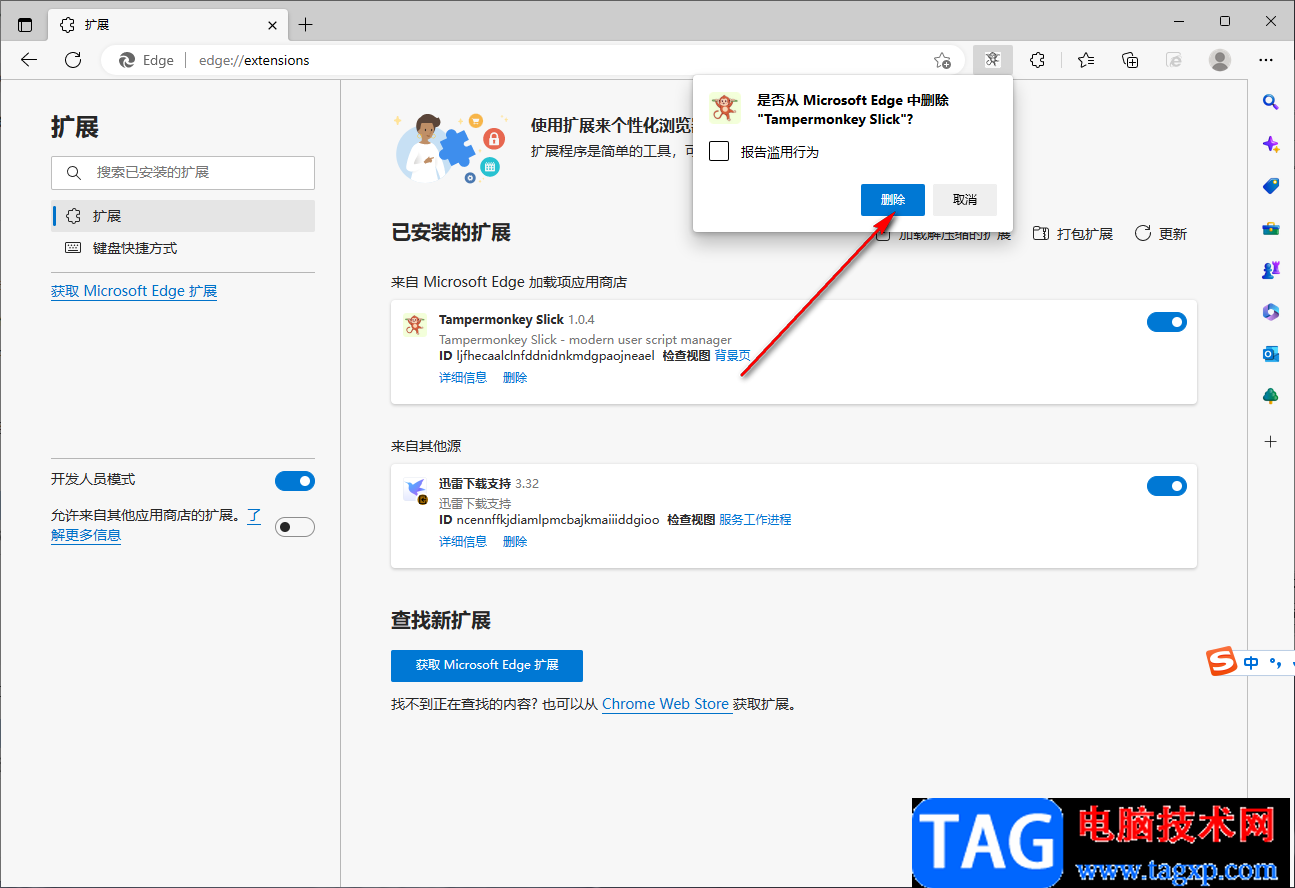Open the Chrome Web Store link
The height and width of the screenshot is (888, 1295).
coord(665,704)
